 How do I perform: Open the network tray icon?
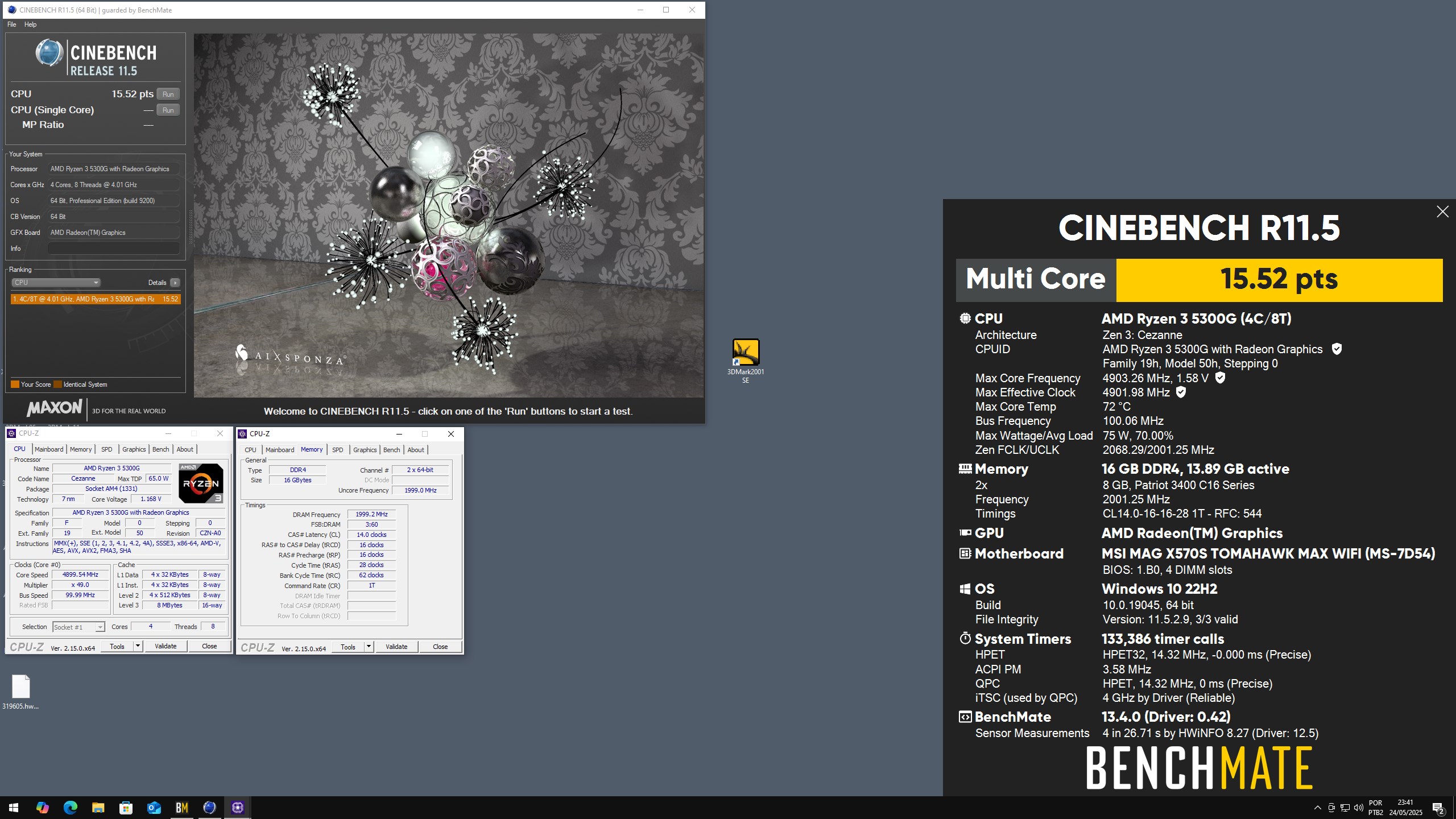pos(1345,808)
